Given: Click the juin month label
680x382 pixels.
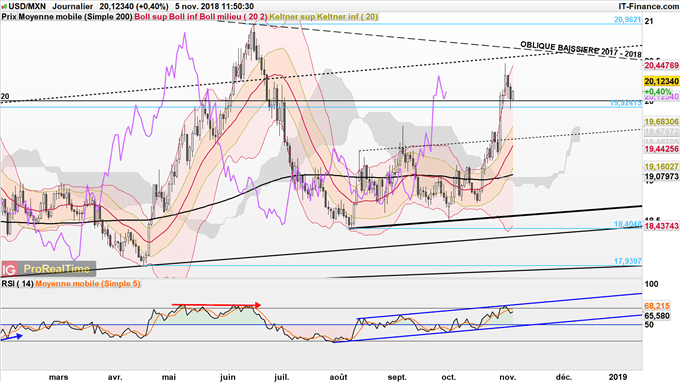Looking at the screenshot, I should 228,377.
